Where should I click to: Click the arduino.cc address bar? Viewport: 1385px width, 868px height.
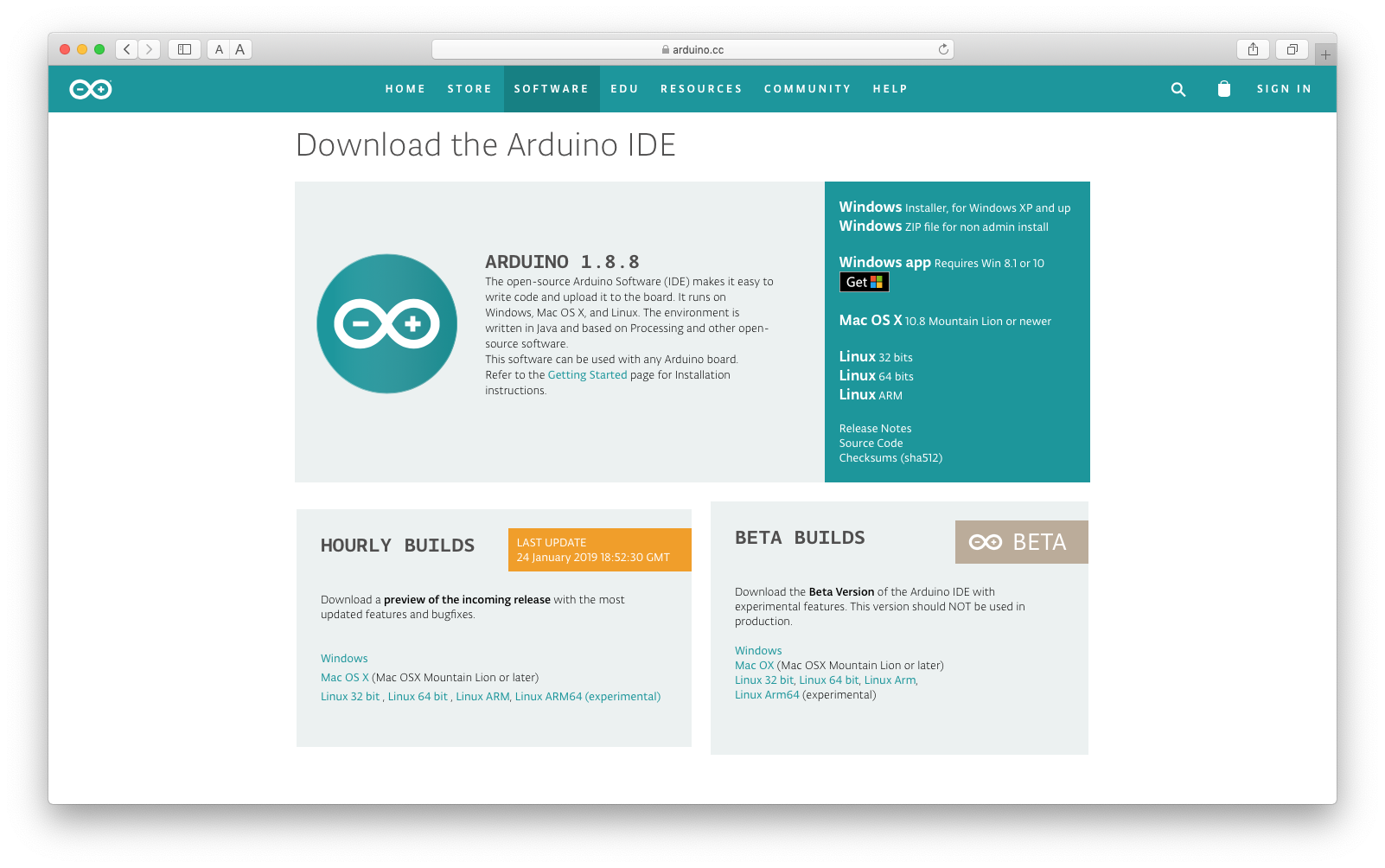click(692, 49)
